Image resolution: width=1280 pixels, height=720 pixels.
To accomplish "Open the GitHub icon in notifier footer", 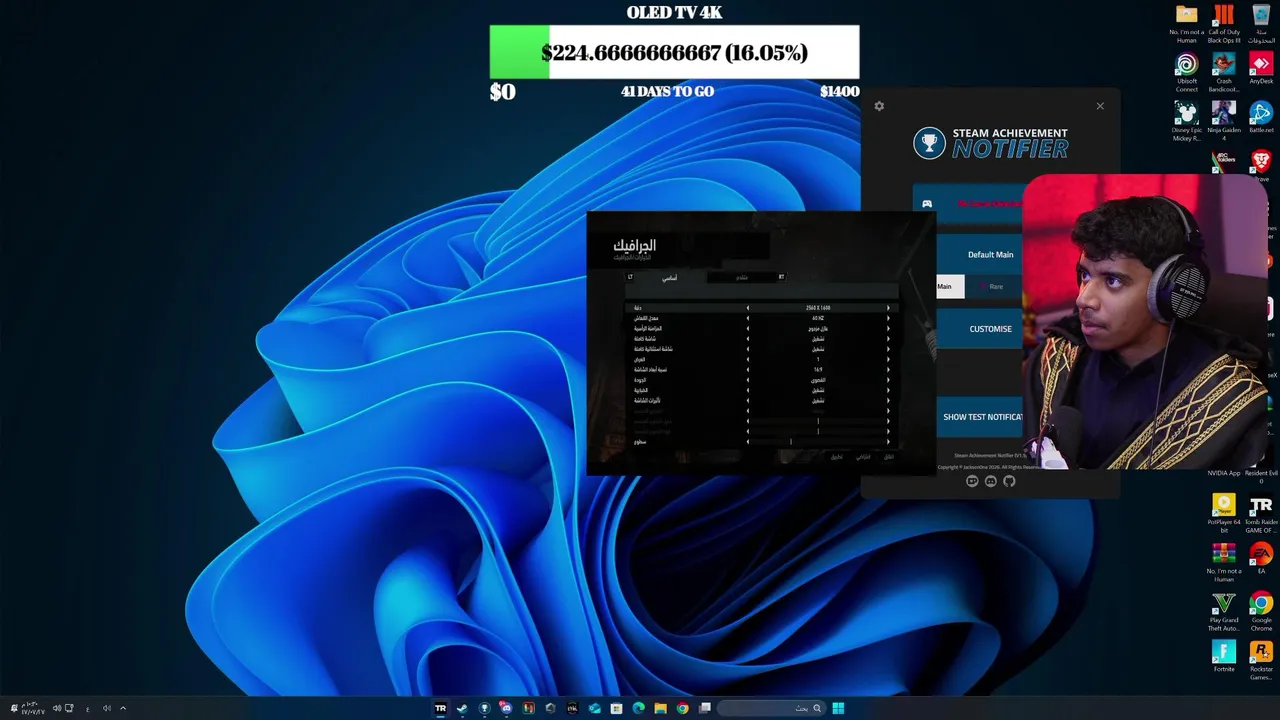I will (x=1009, y=481).
